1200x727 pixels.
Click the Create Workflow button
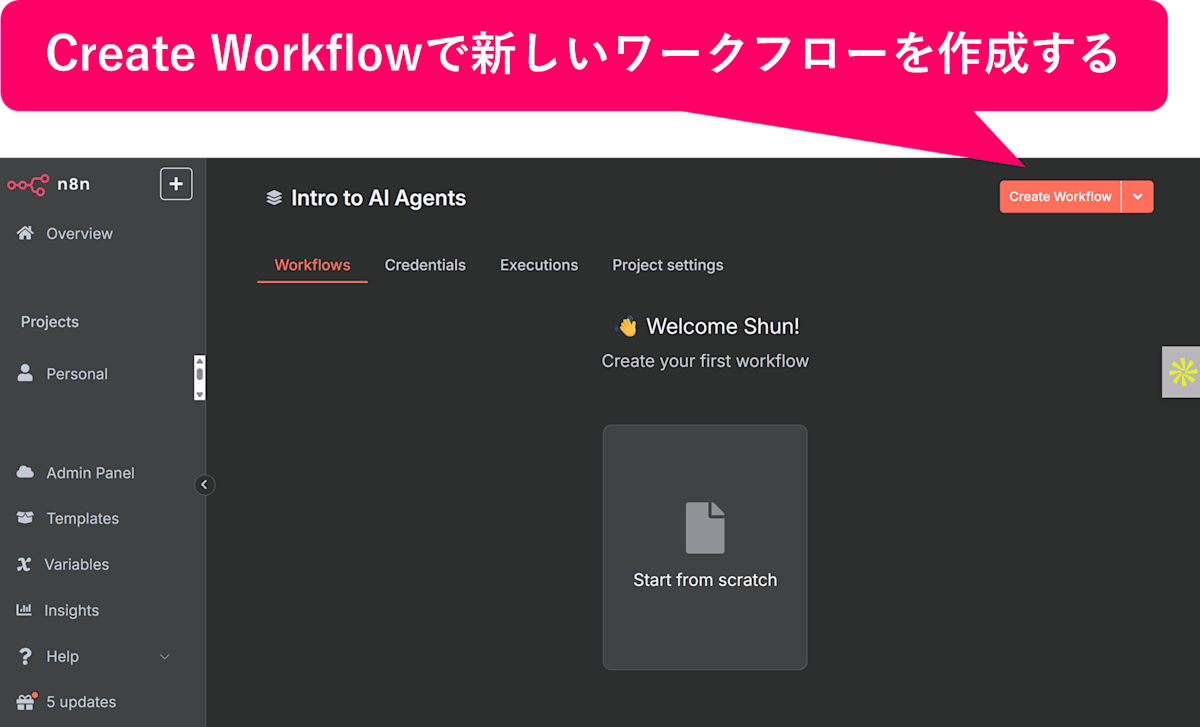[1060, 197]
